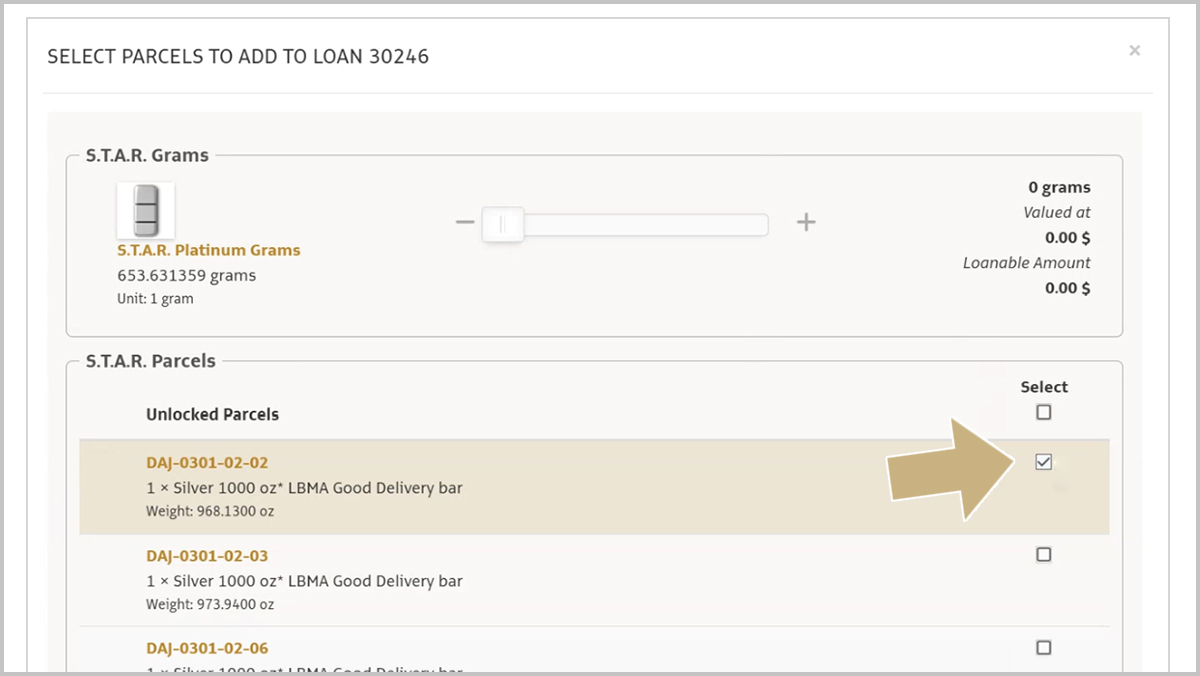Click the middle of the grams slider track
Image resolution: width=1200 pixels, height=676 pixels.
[x=625, y=224]
